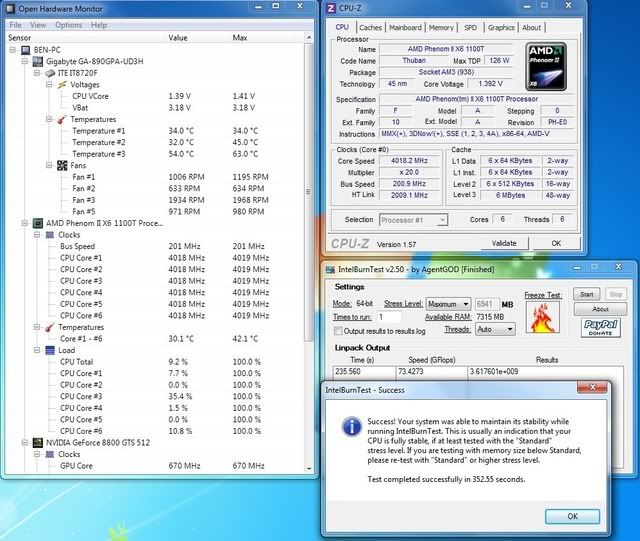Select the CPU Total load row
This screenshot has width=640, height=541.
click(x=155, y=362)
